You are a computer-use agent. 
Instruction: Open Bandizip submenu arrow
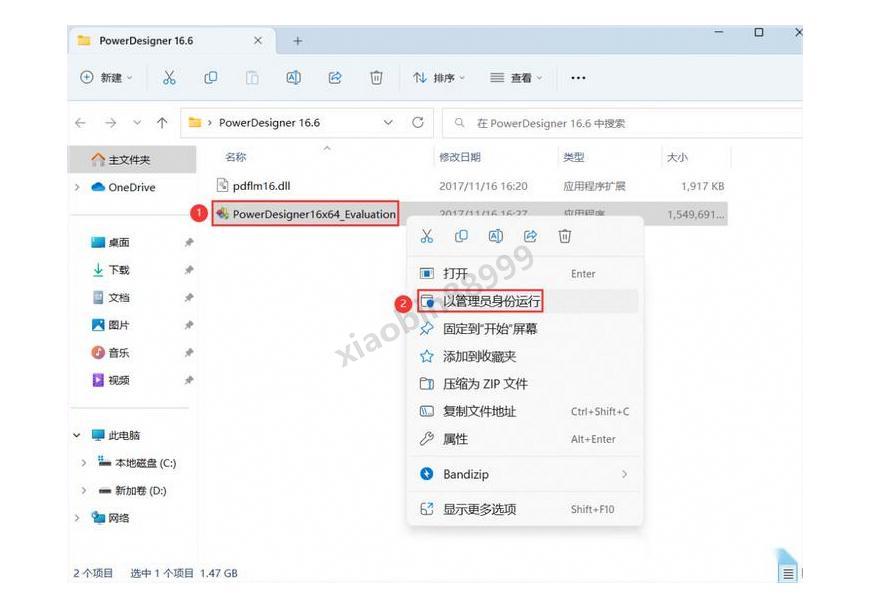[x=625, y=474]
